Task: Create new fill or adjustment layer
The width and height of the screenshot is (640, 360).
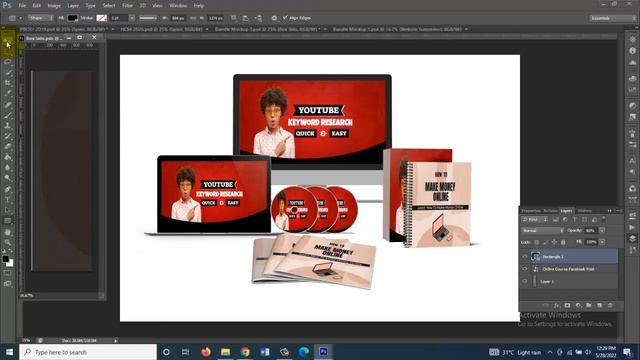Action: click(578, 305)
